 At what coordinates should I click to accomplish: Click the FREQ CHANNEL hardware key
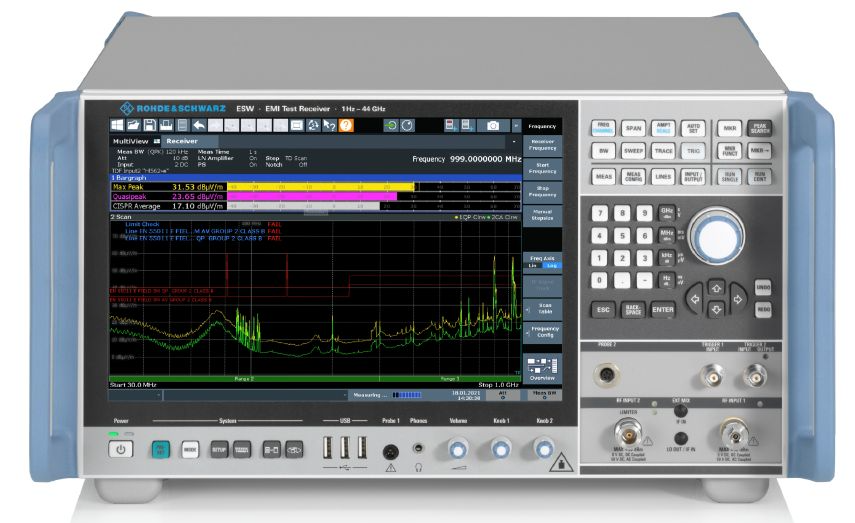click(603, 128)
